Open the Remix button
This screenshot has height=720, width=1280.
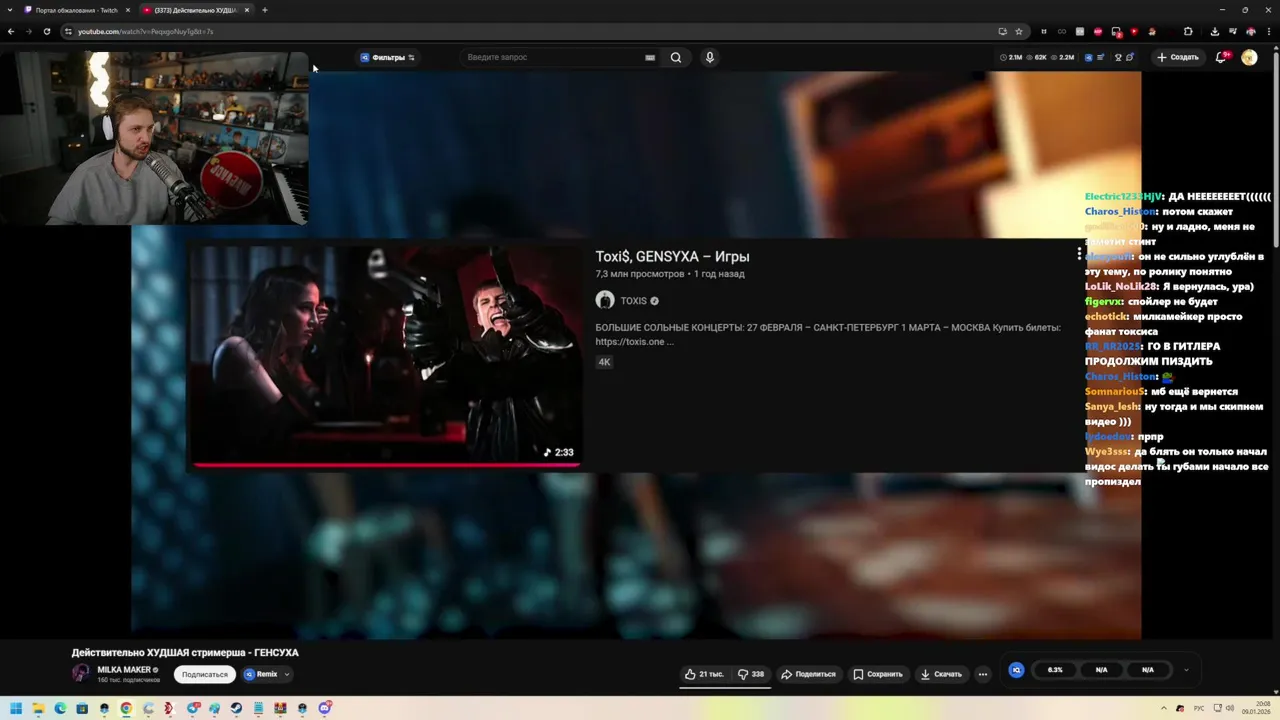[x=260, y=674]
